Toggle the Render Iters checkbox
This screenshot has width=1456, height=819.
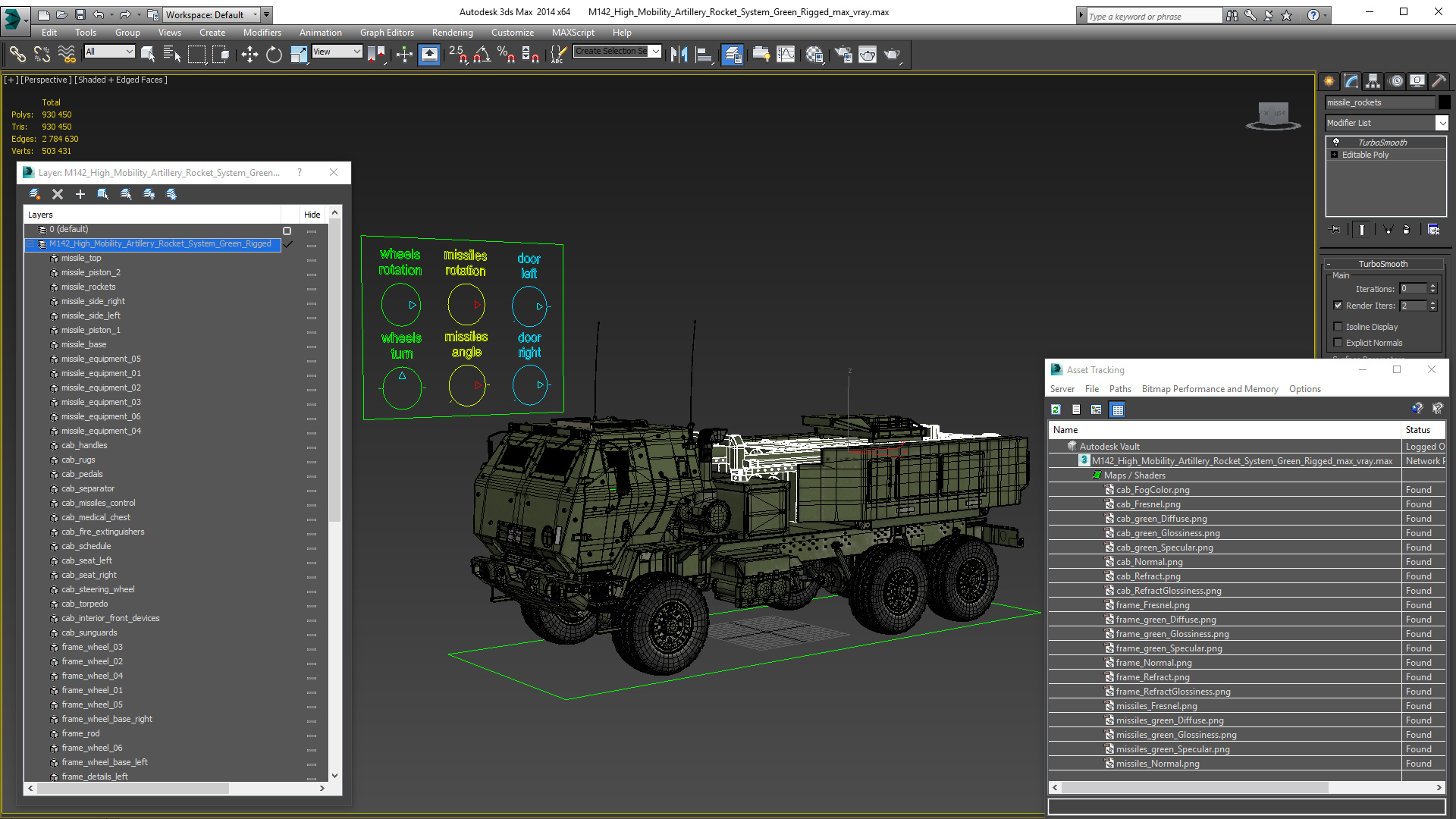1338,306
